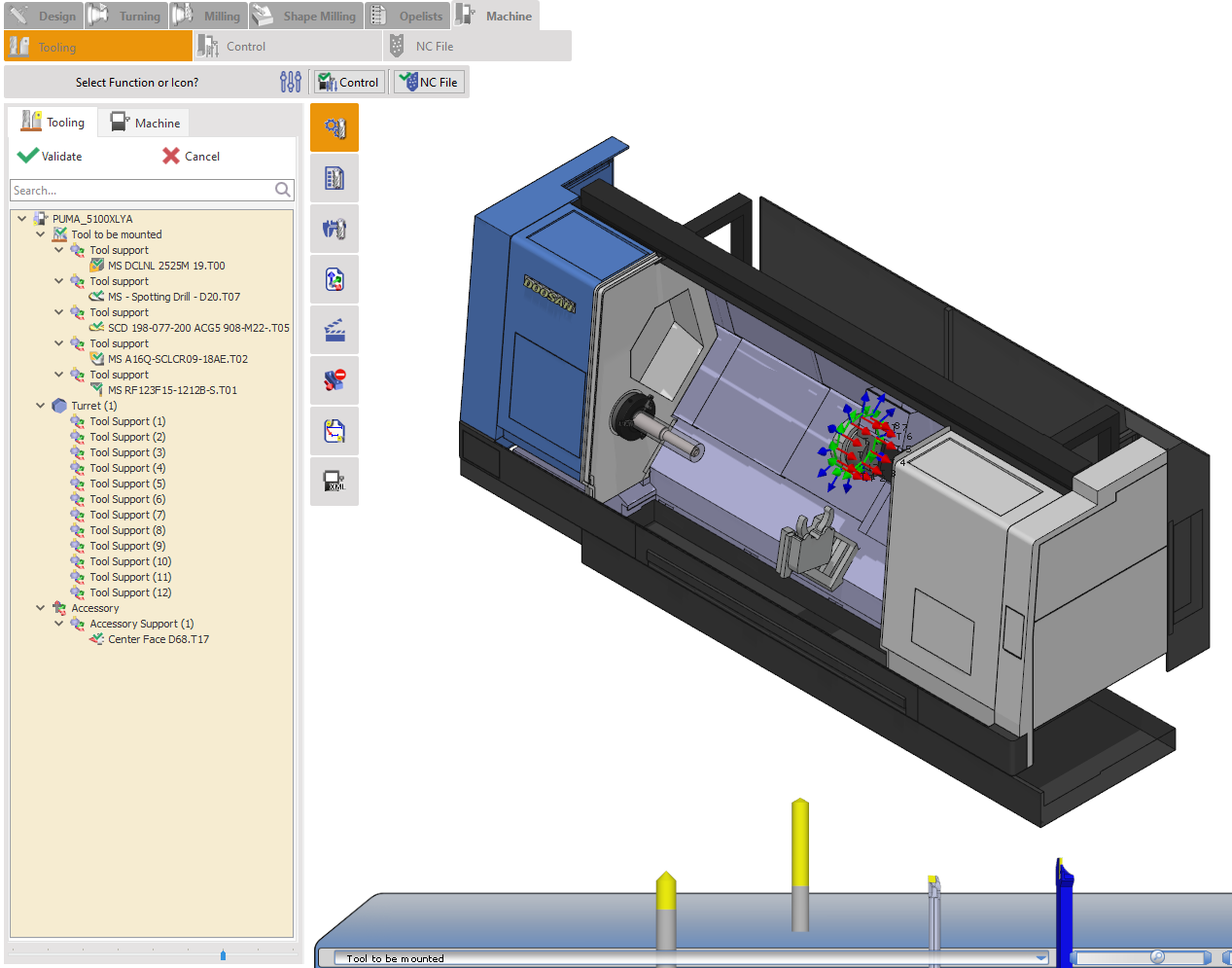This screenshot has width=1232, height=968.
Task: Click the Validate button
Action: pos(51,156)
